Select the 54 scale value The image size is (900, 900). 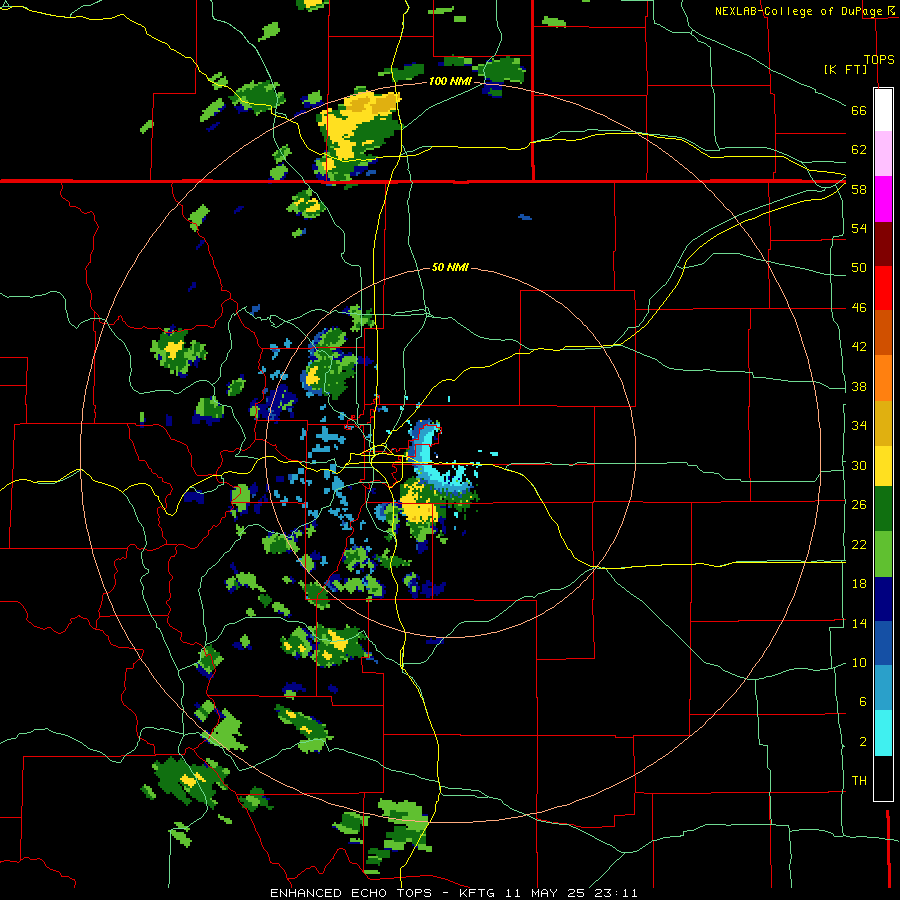859,228
